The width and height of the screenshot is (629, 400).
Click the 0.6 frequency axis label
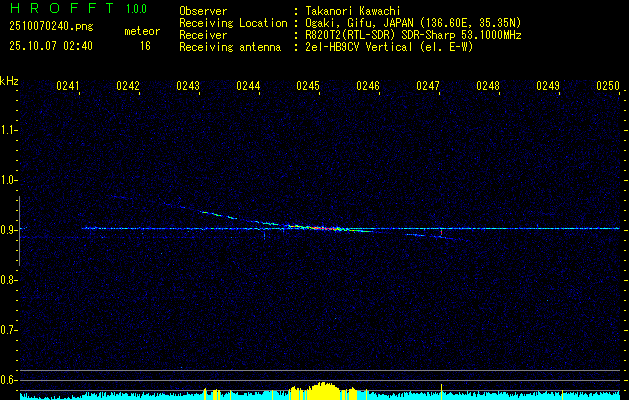[x=9, y=379]
